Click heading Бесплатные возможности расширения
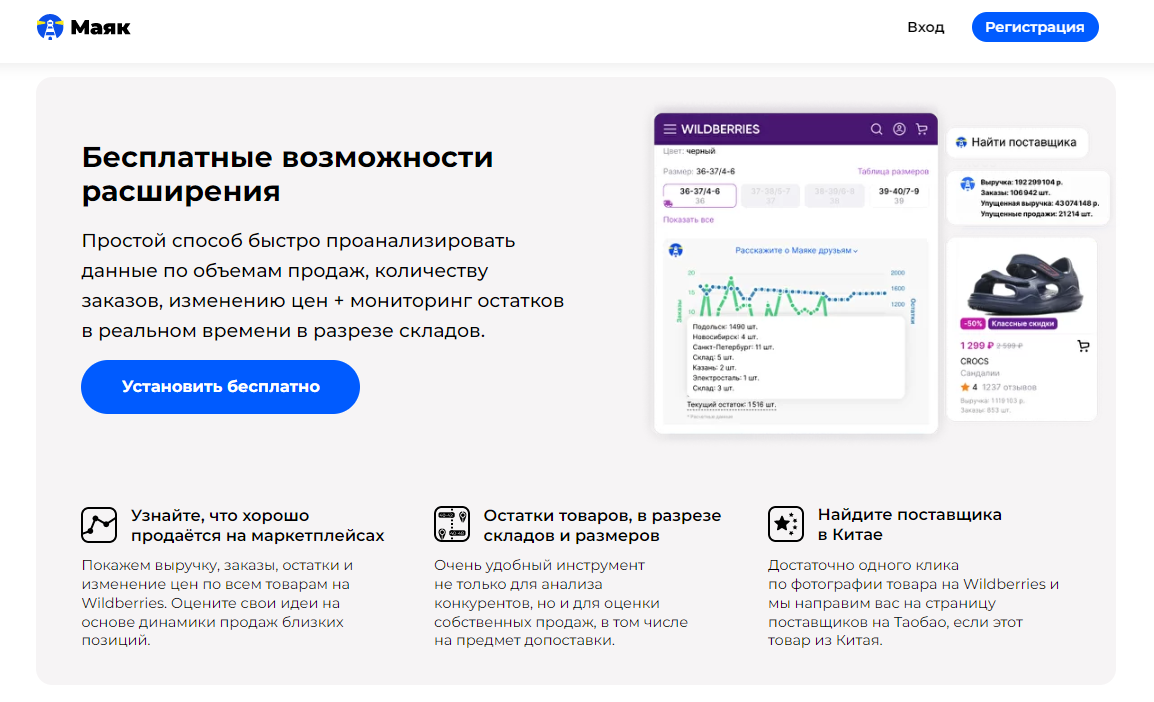Image resolution: width=1154 pixels, height=702 pixels. pyautogui.click(x=287, y=174)
